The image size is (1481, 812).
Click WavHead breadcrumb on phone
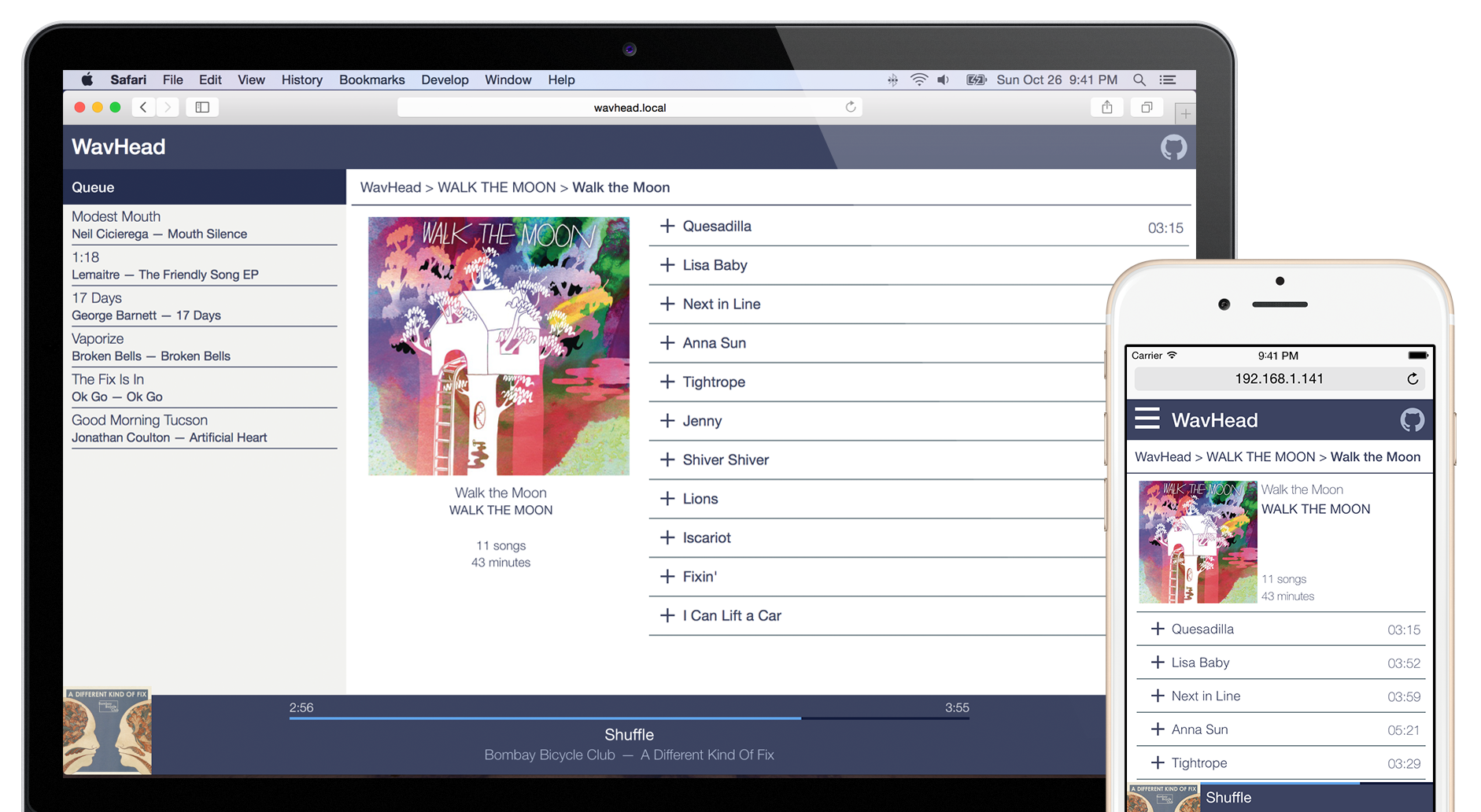click(x=1163, y=457)
